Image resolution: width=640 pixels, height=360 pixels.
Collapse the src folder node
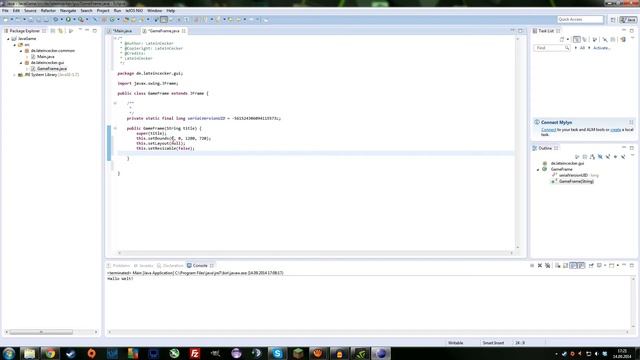coord(15,45)
